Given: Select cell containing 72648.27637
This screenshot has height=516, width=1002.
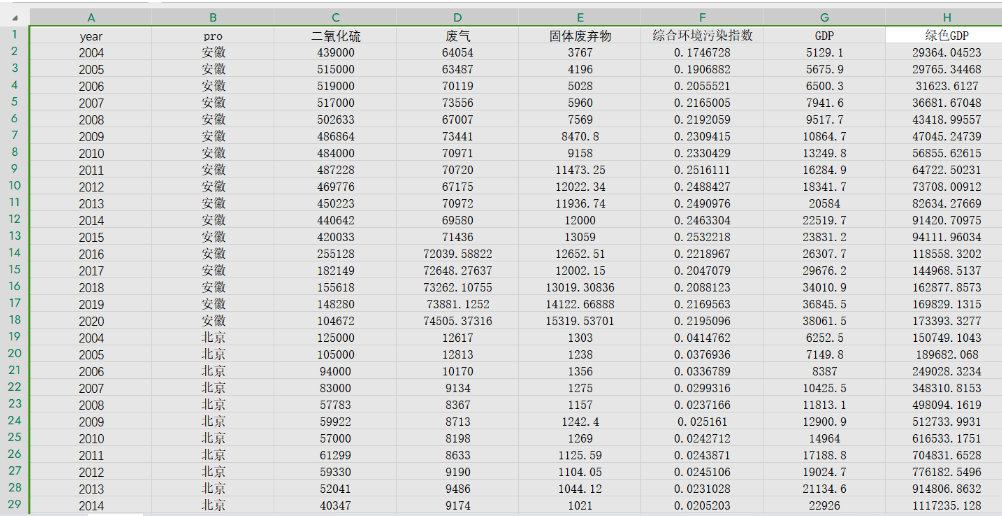Looking at the screenshot, I should [458, 270].
